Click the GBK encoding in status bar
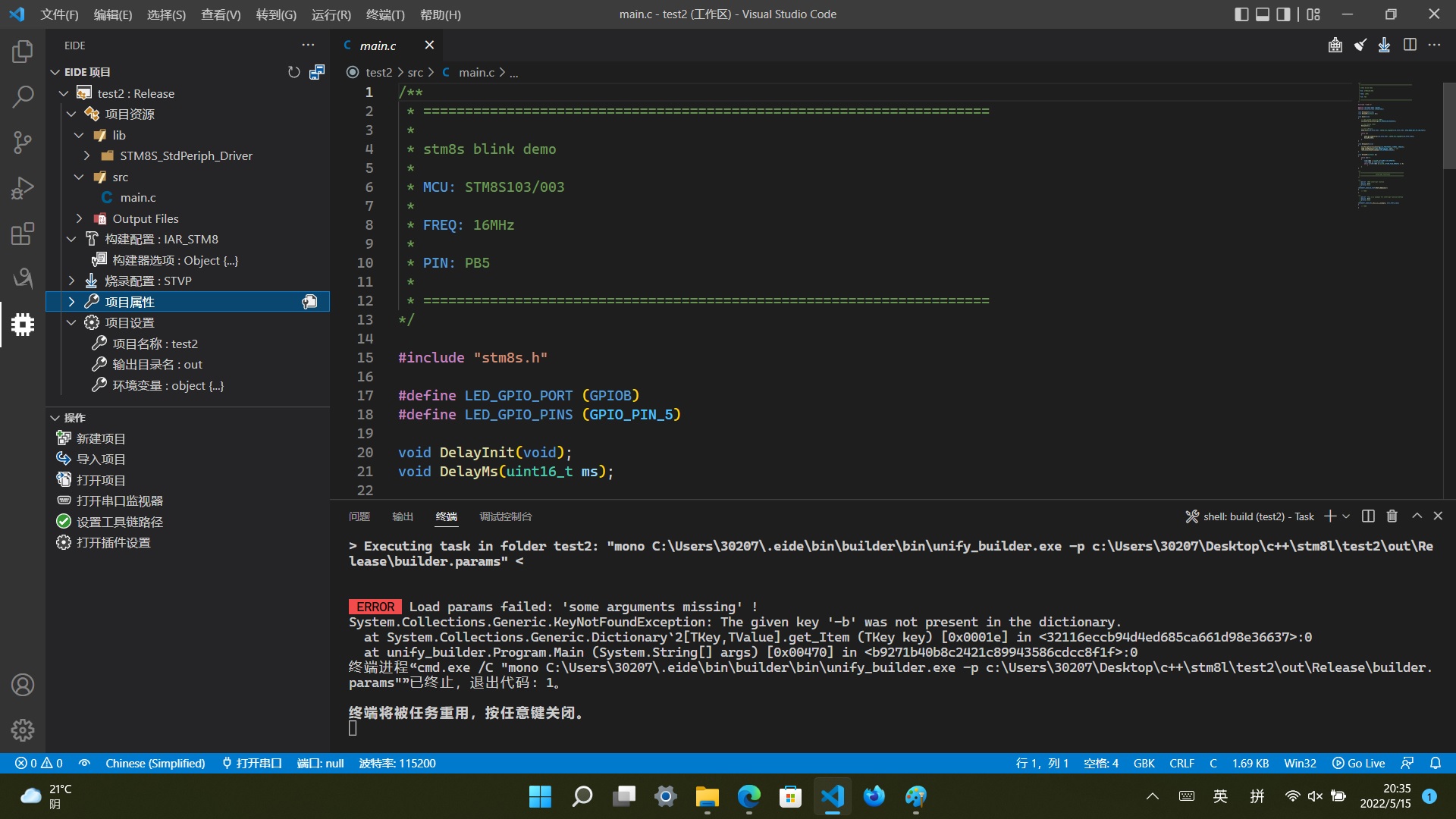The image size is (1456, 819). [x=1144, y=763]
